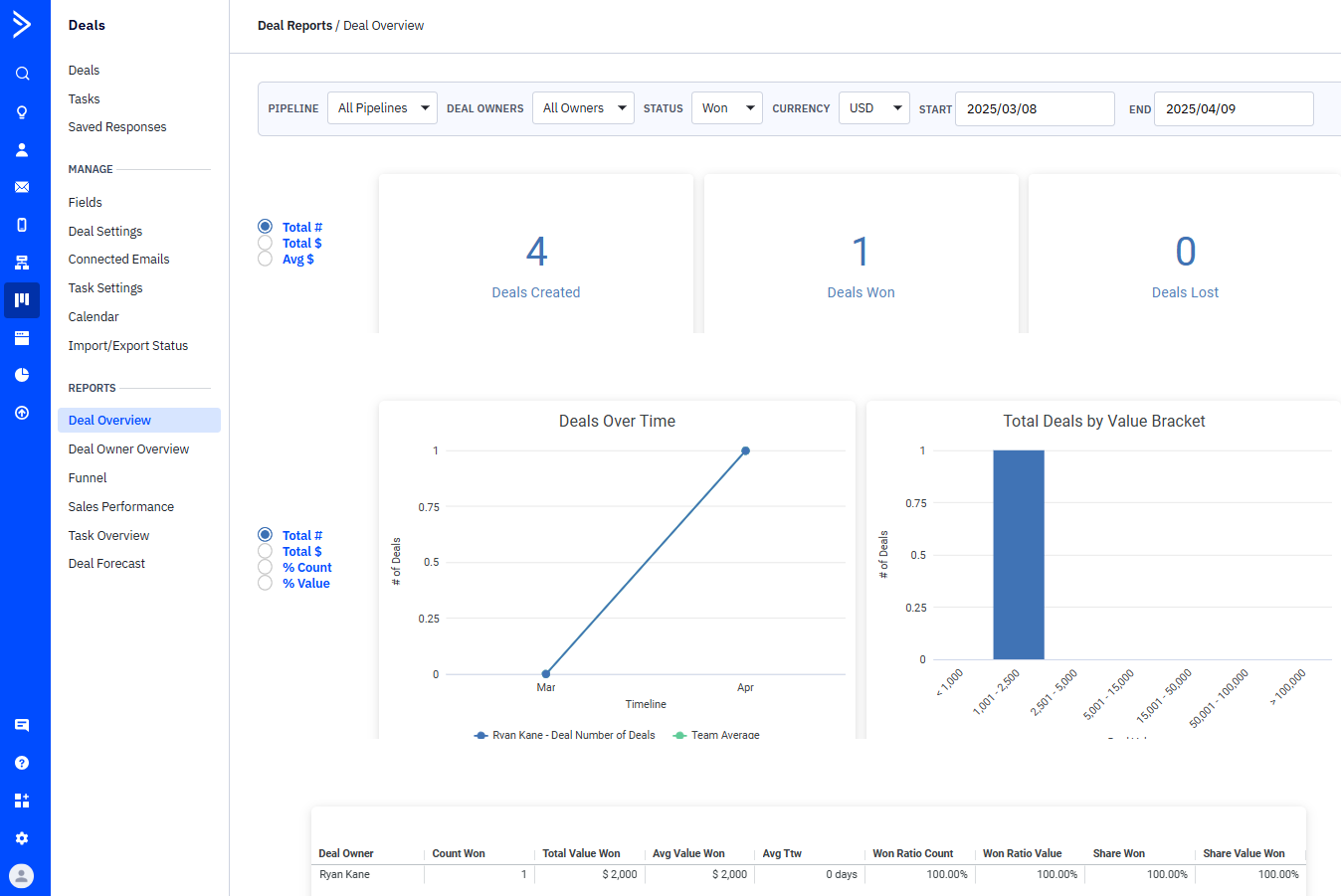Screen dimensions: 1341x896
Task: Open Deal Settings link
Action: [105, 232]
